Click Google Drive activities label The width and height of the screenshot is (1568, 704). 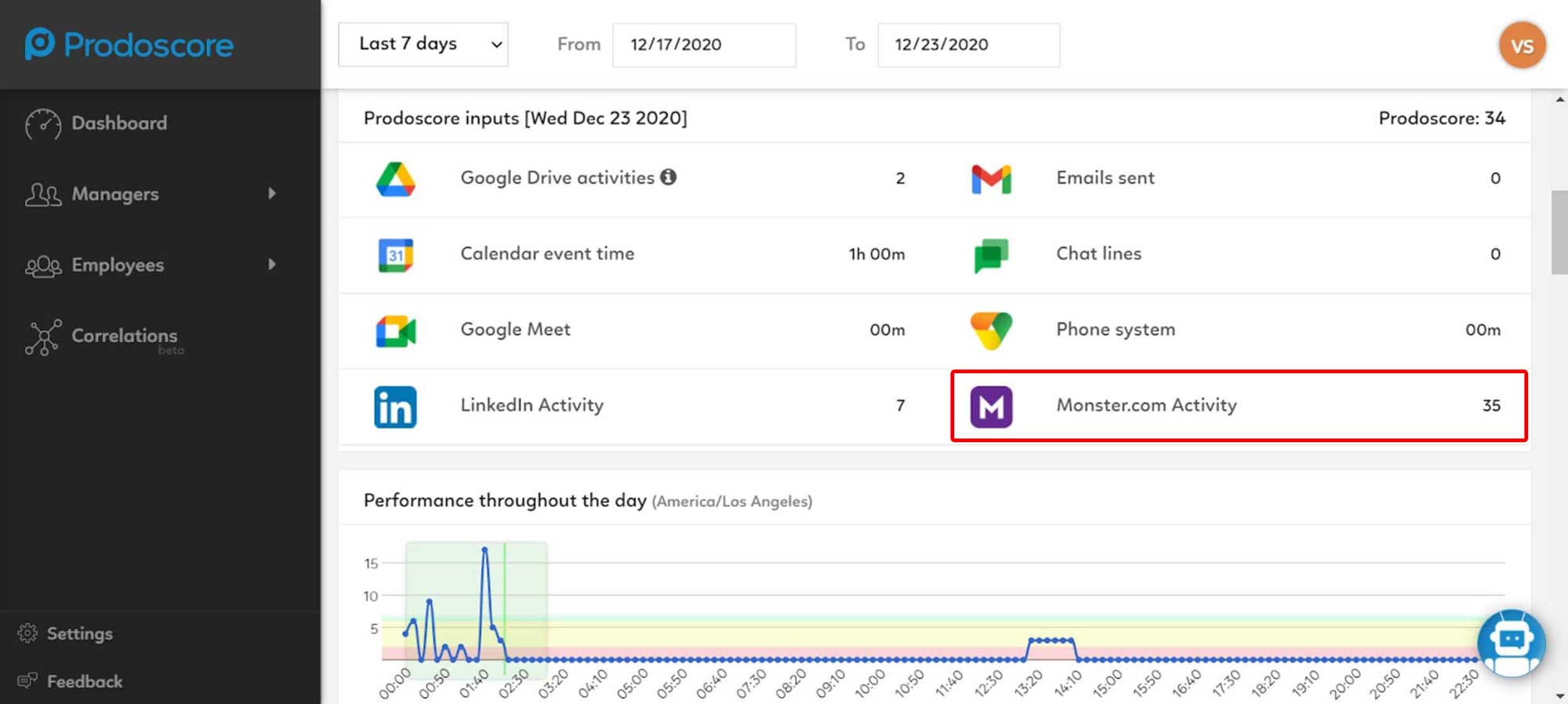pyautogui.click(x=557, y=178)
